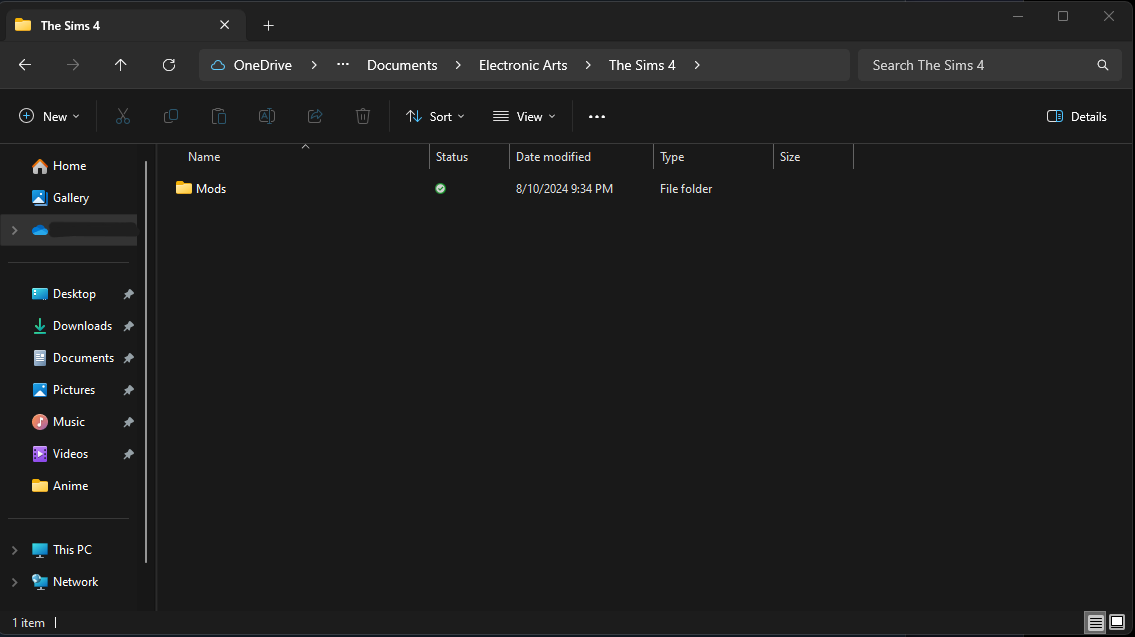Click the navigation pane scrollbar
The width and height of the screenshot is (1135, 637).
click(x=146, y=362)
